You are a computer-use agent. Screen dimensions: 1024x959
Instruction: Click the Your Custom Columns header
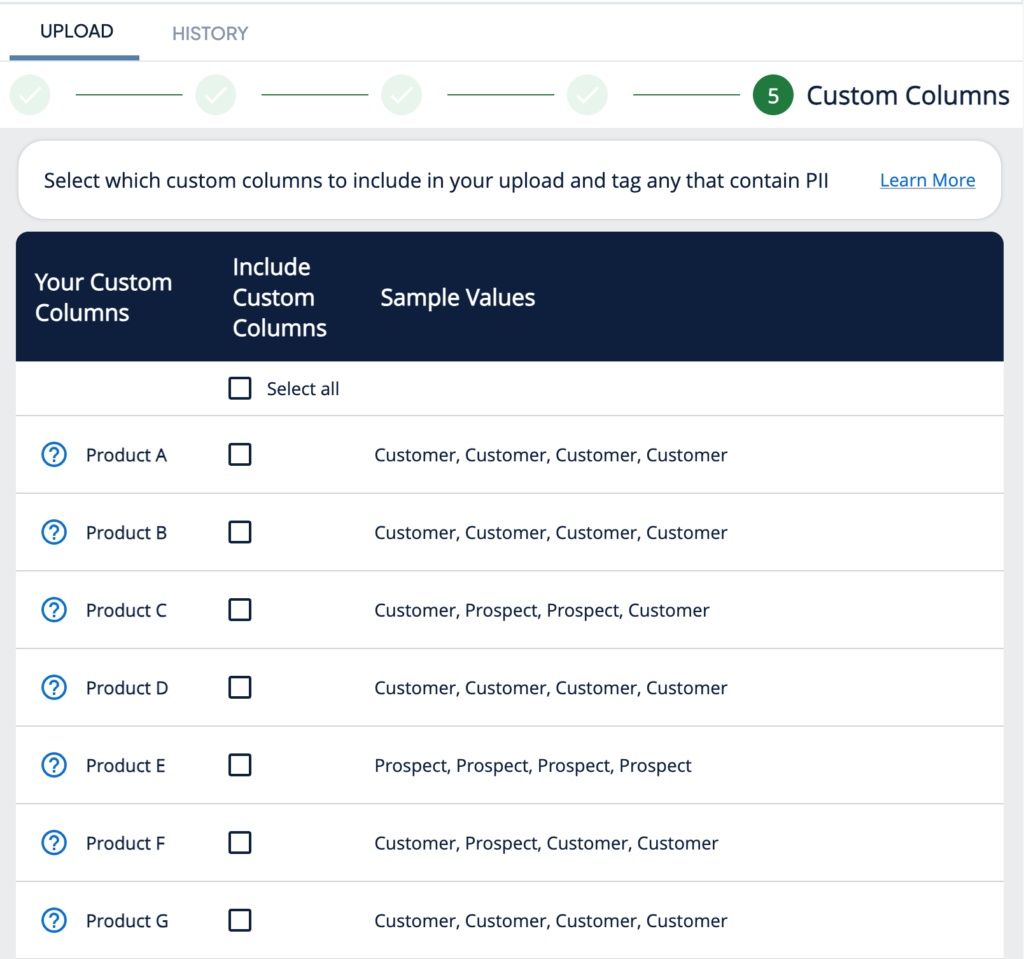tap(103, 297)
